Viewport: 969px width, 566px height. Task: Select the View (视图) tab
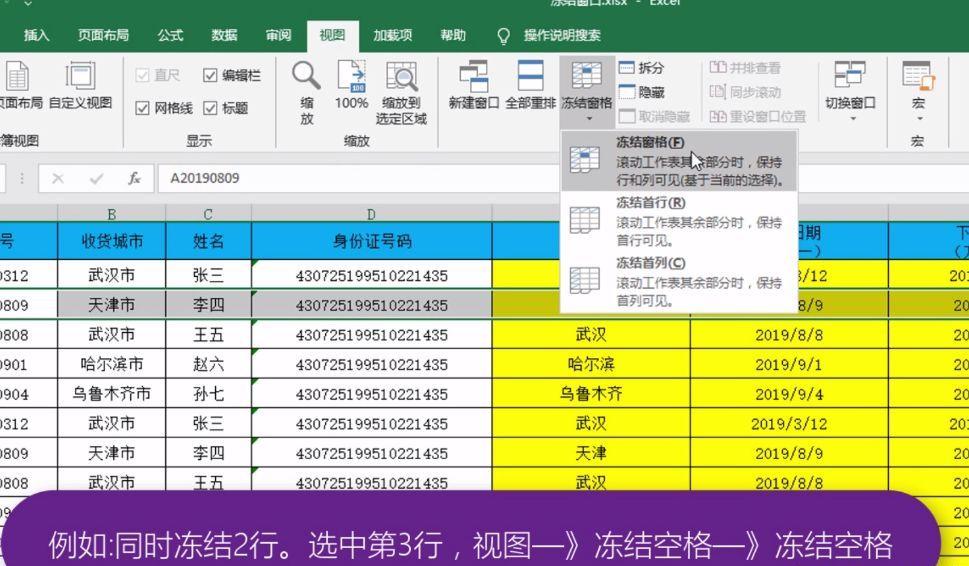[x=332, y=35]
